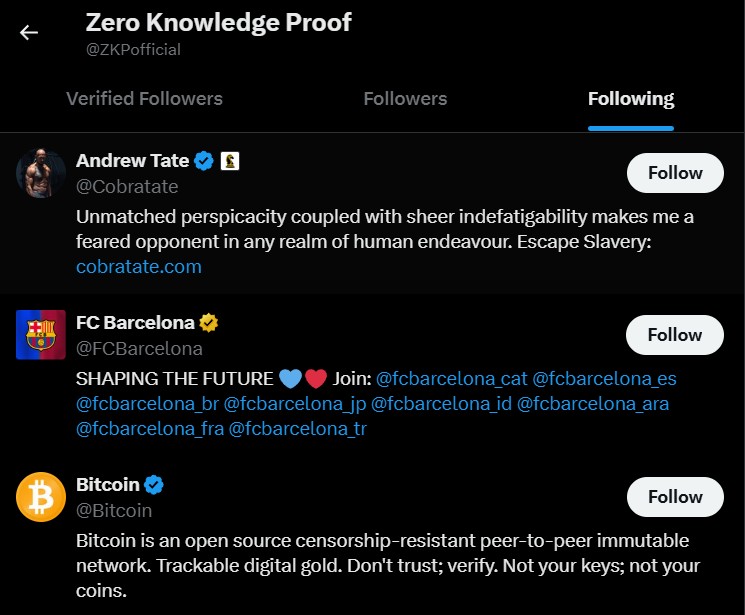Visit the @fcbarcelona_jp mention
Image resolution: width=745 pixels, height=615 pixels.
pyautogui.click(x=293, y=404)
